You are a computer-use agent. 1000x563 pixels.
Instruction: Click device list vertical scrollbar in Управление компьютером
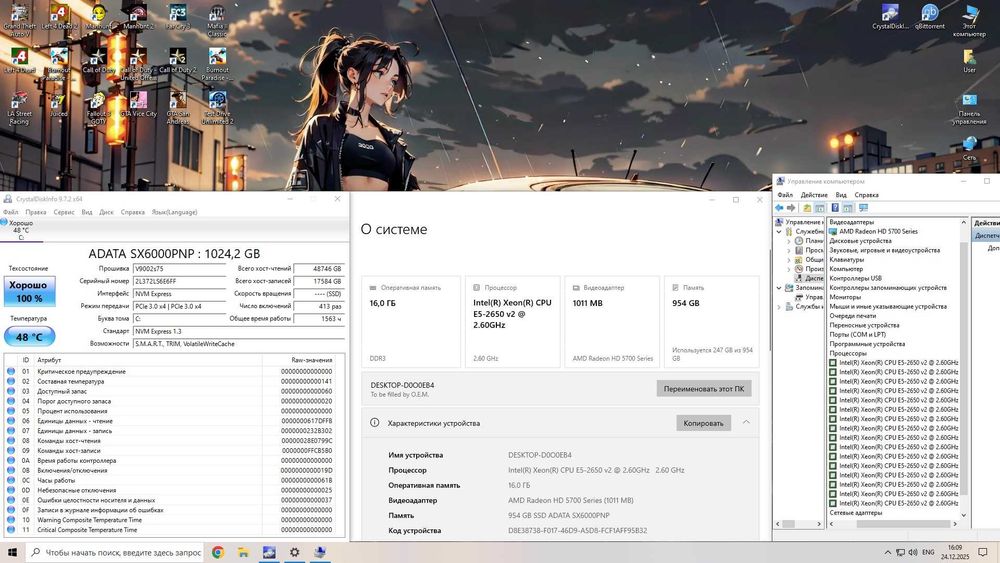click(x=964, y=368)
